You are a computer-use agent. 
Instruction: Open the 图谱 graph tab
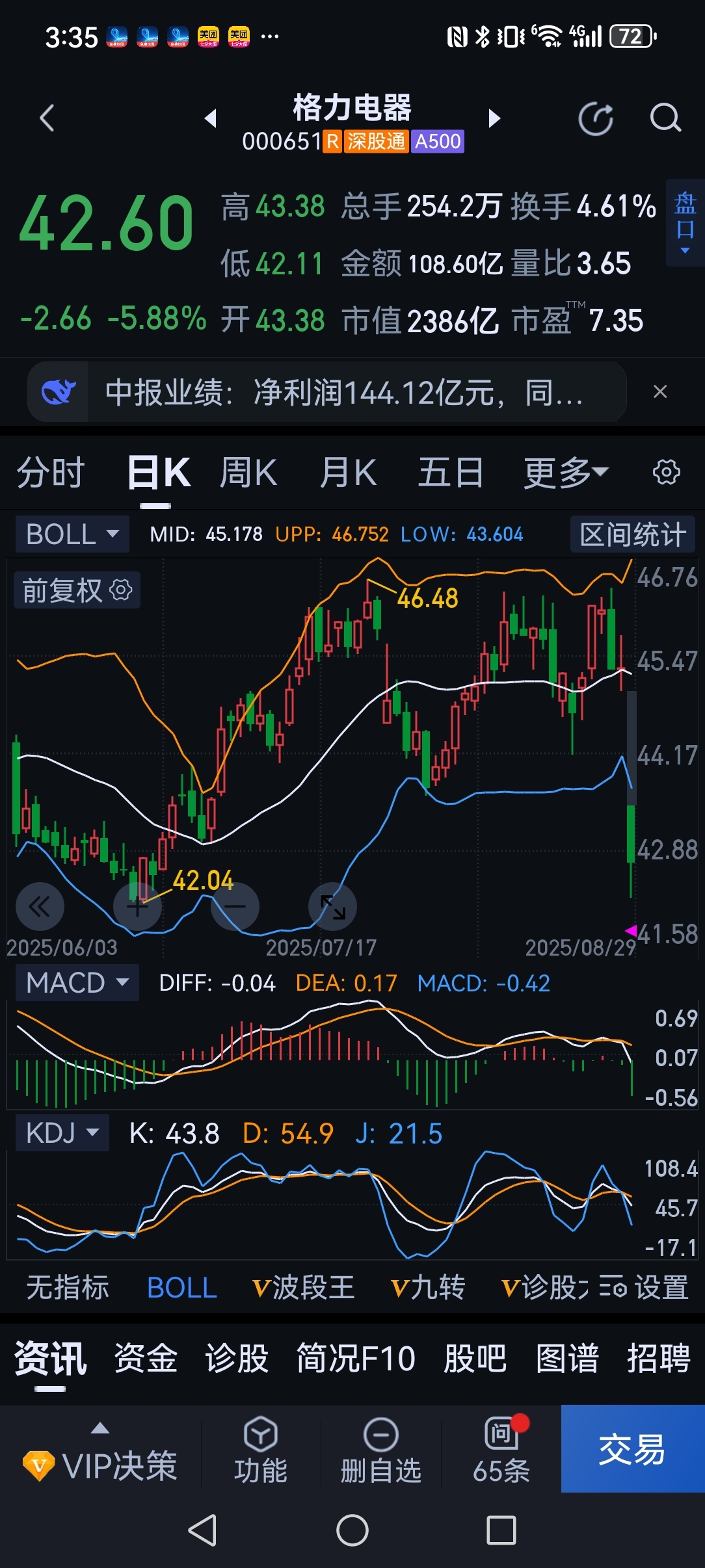point(567,1358)
